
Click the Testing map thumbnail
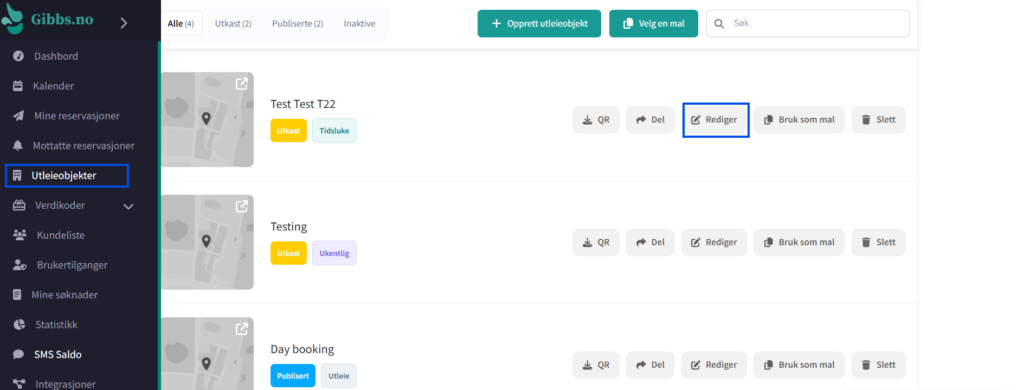click(x=206, y=242)
